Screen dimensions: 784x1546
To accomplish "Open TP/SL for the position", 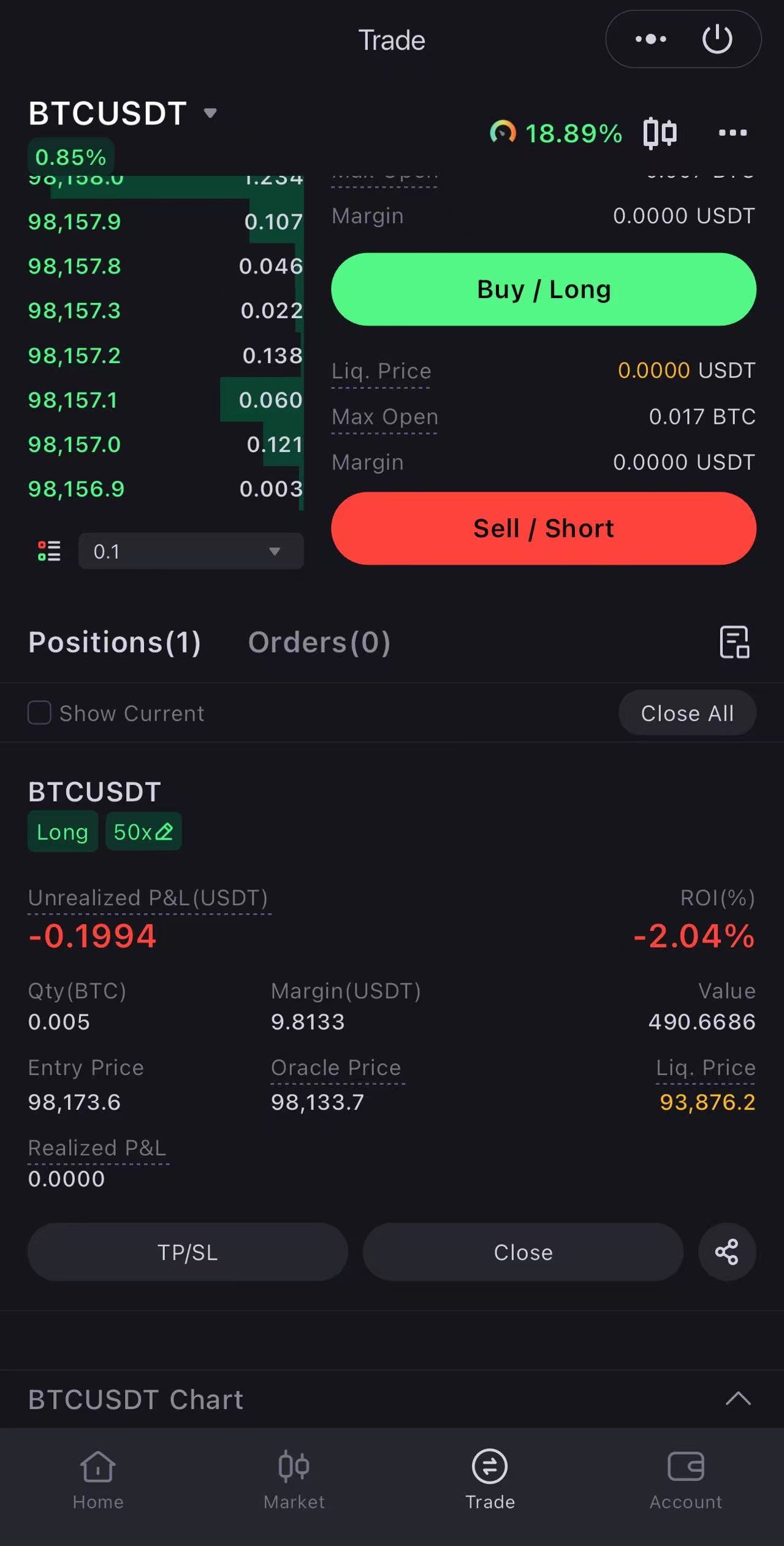I will [188, 1252].
